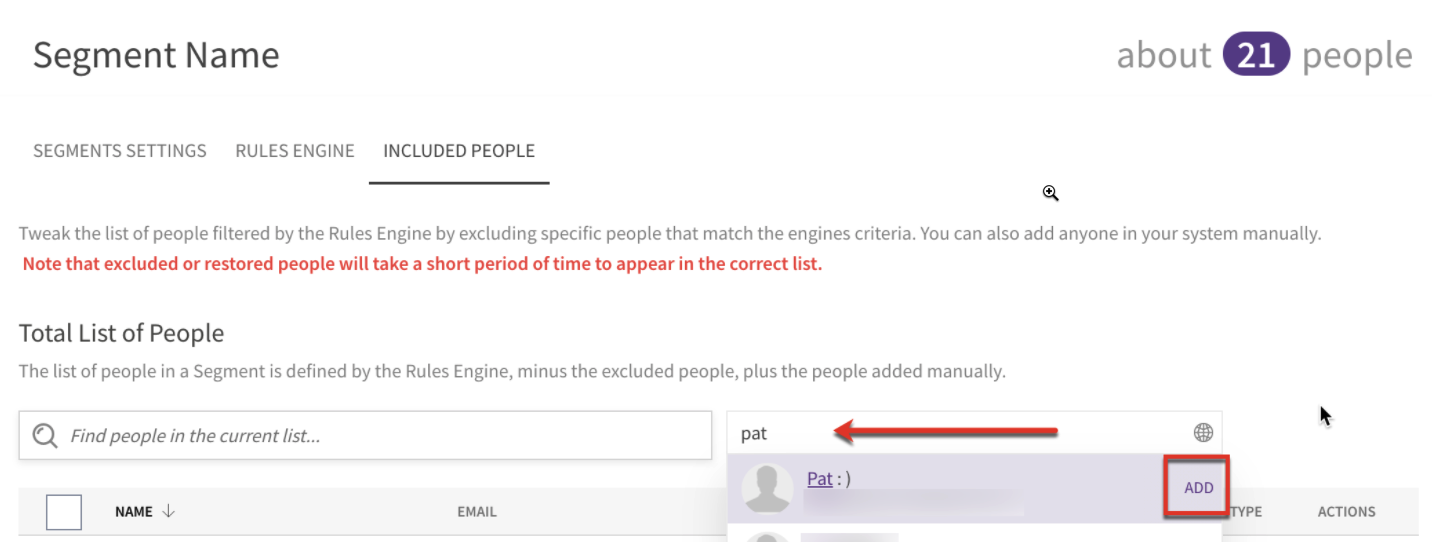Click Pat's avatar in the suggestions

click(x=768, y=489)
